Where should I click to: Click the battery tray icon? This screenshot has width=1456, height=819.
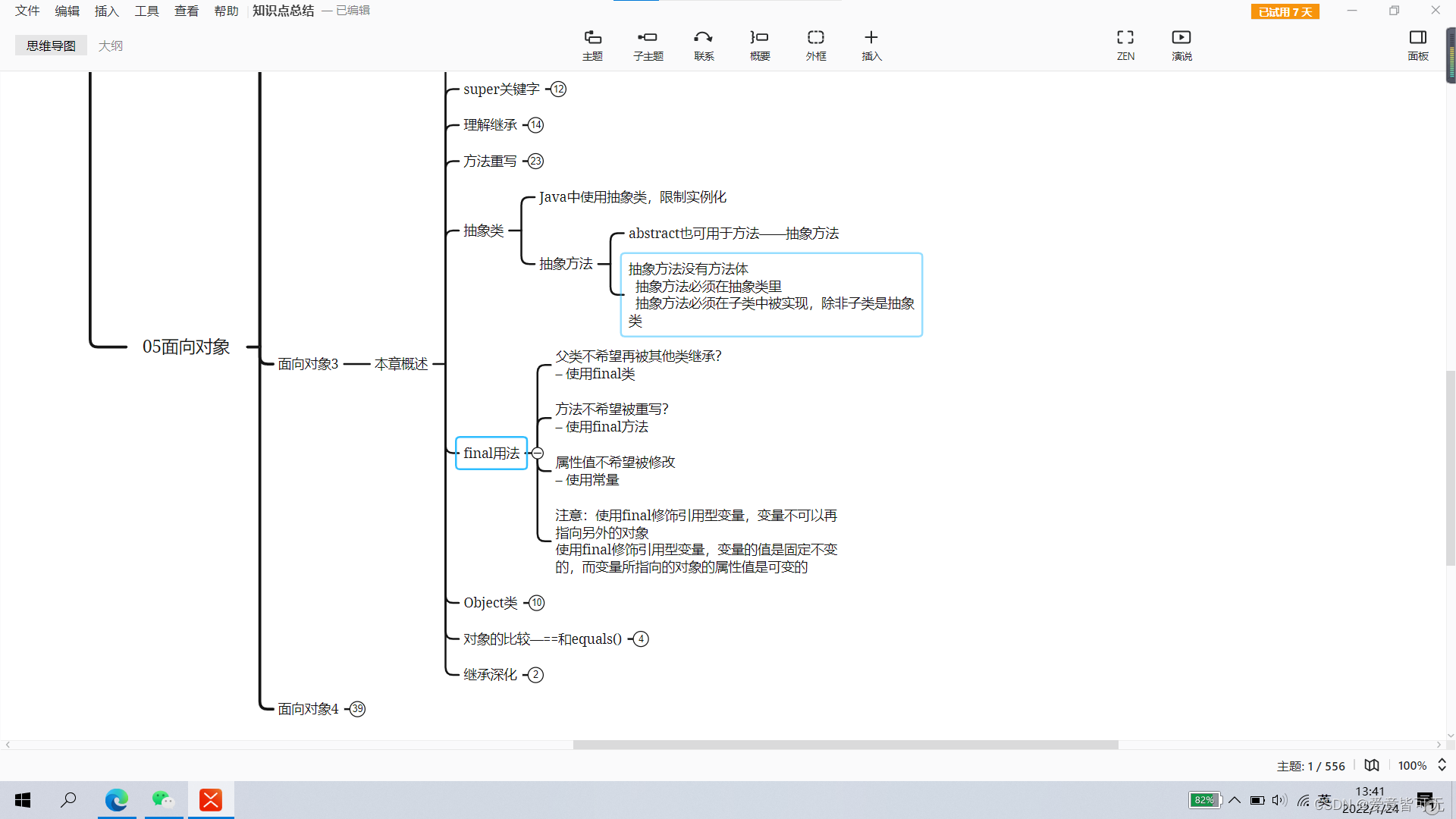pyautogui.click(x=1257, y=800)
